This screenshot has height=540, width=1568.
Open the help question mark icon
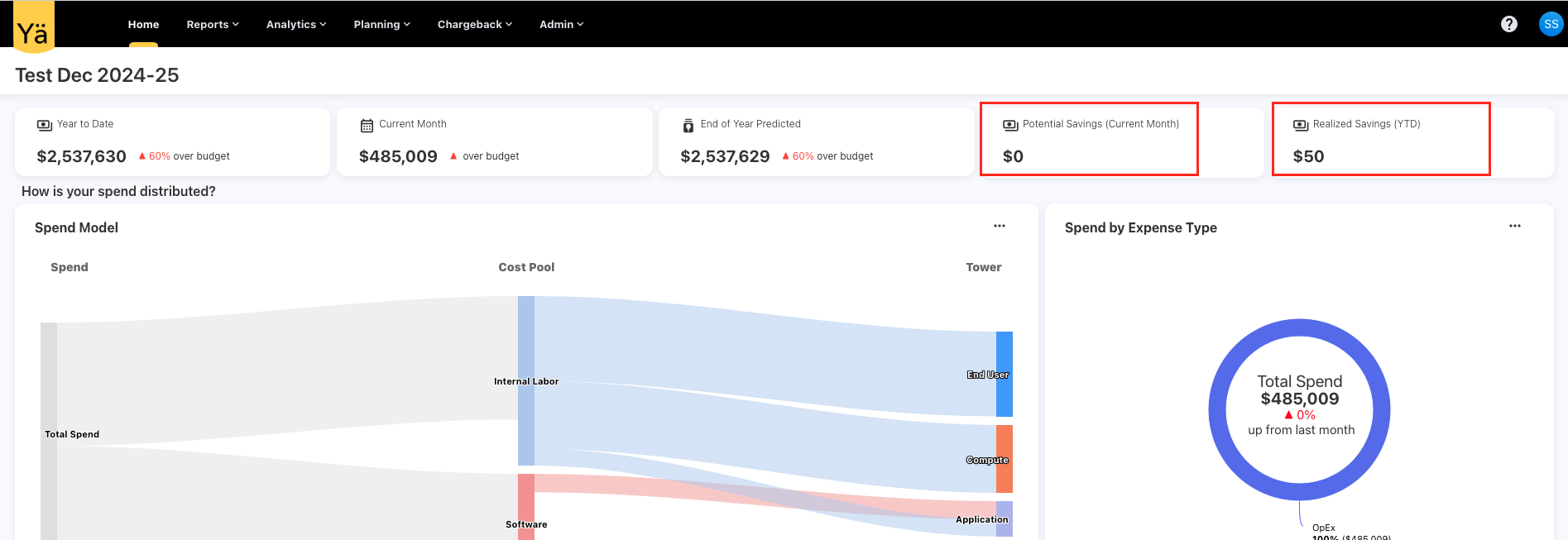tap(1508, 24)
